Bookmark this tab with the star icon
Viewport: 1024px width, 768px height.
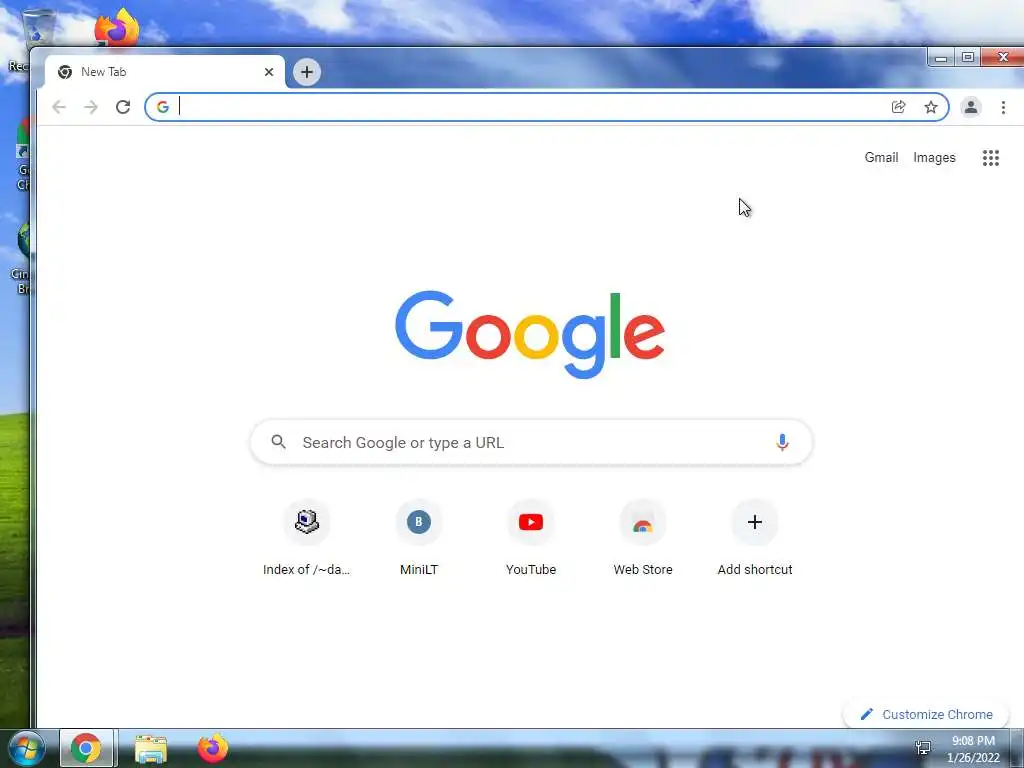click(x=931, y=107)
